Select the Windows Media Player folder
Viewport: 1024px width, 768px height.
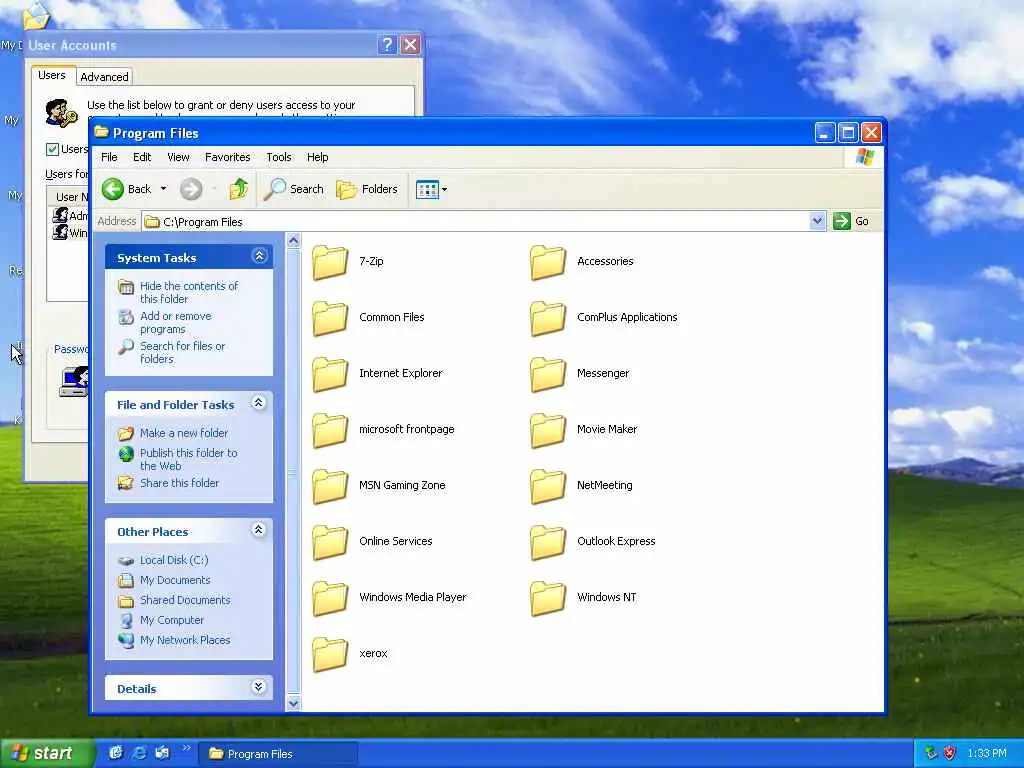(x=389, y=598)
